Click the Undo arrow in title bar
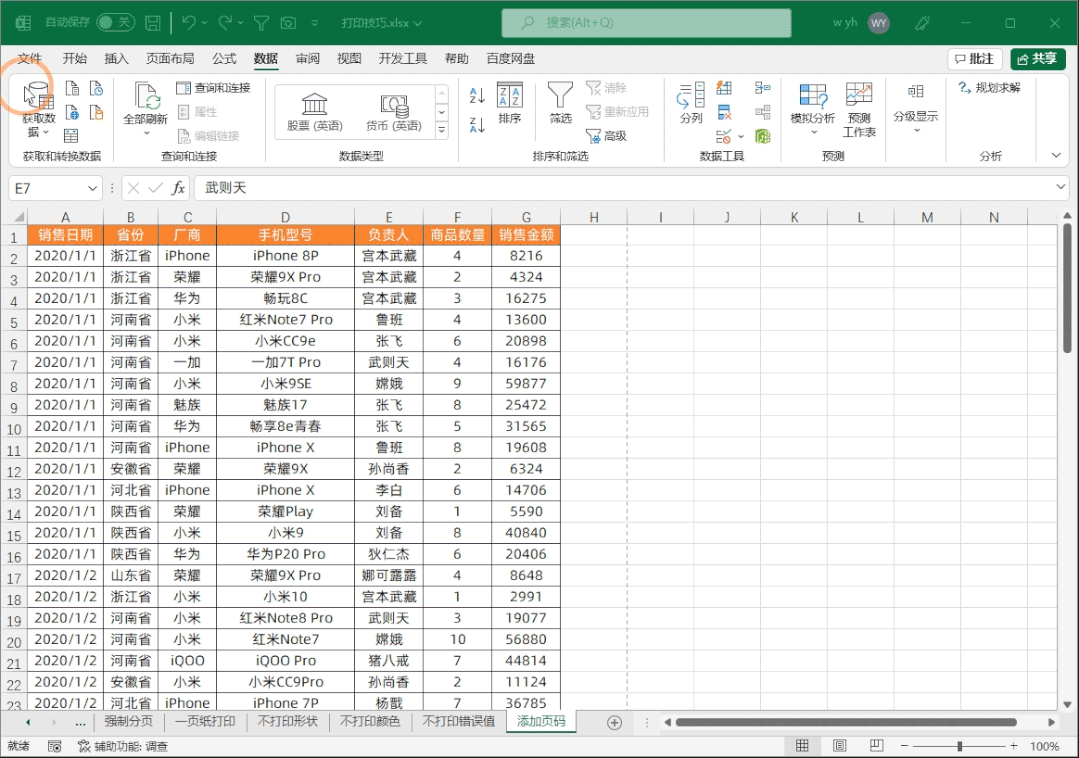Image resolution: width=1079 pixels, height=758 pixels. [188, 23]
